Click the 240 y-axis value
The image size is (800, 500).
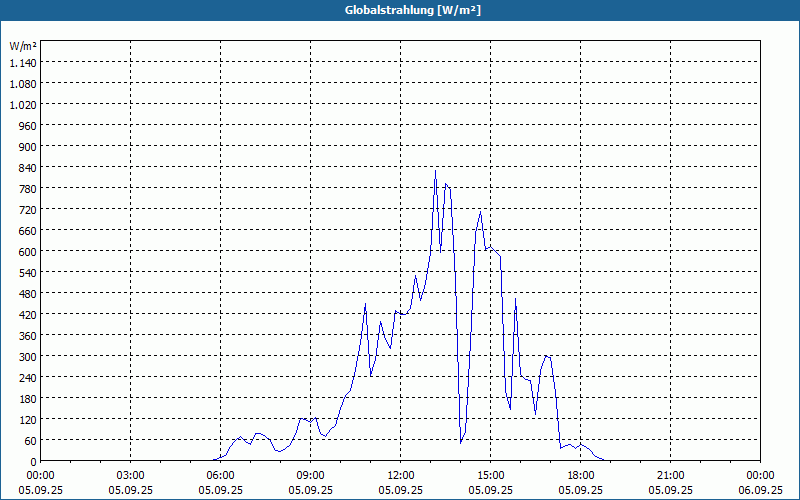tap(29, 378)
